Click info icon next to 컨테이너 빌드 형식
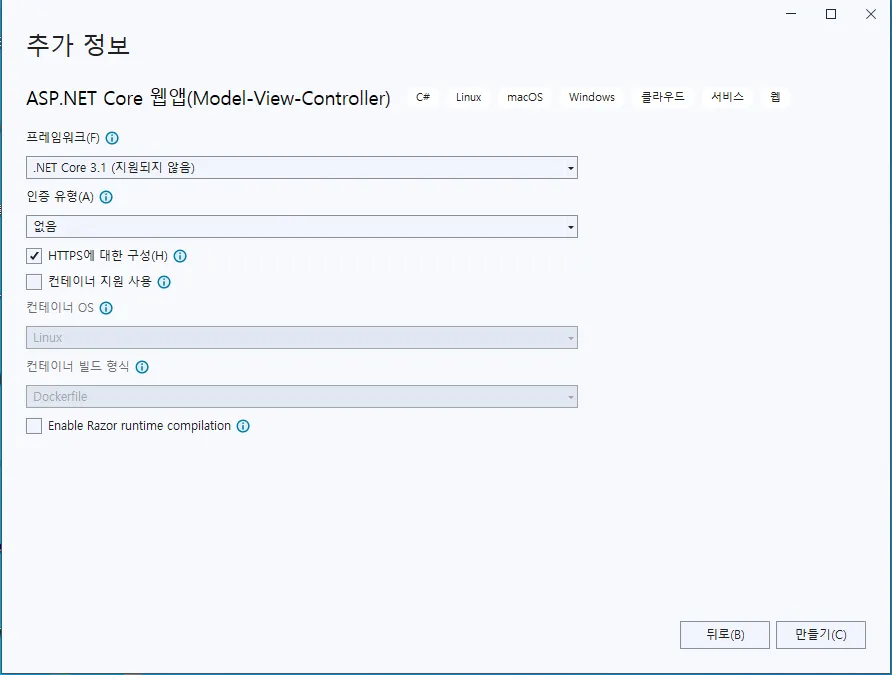 (x=142, y=367)
